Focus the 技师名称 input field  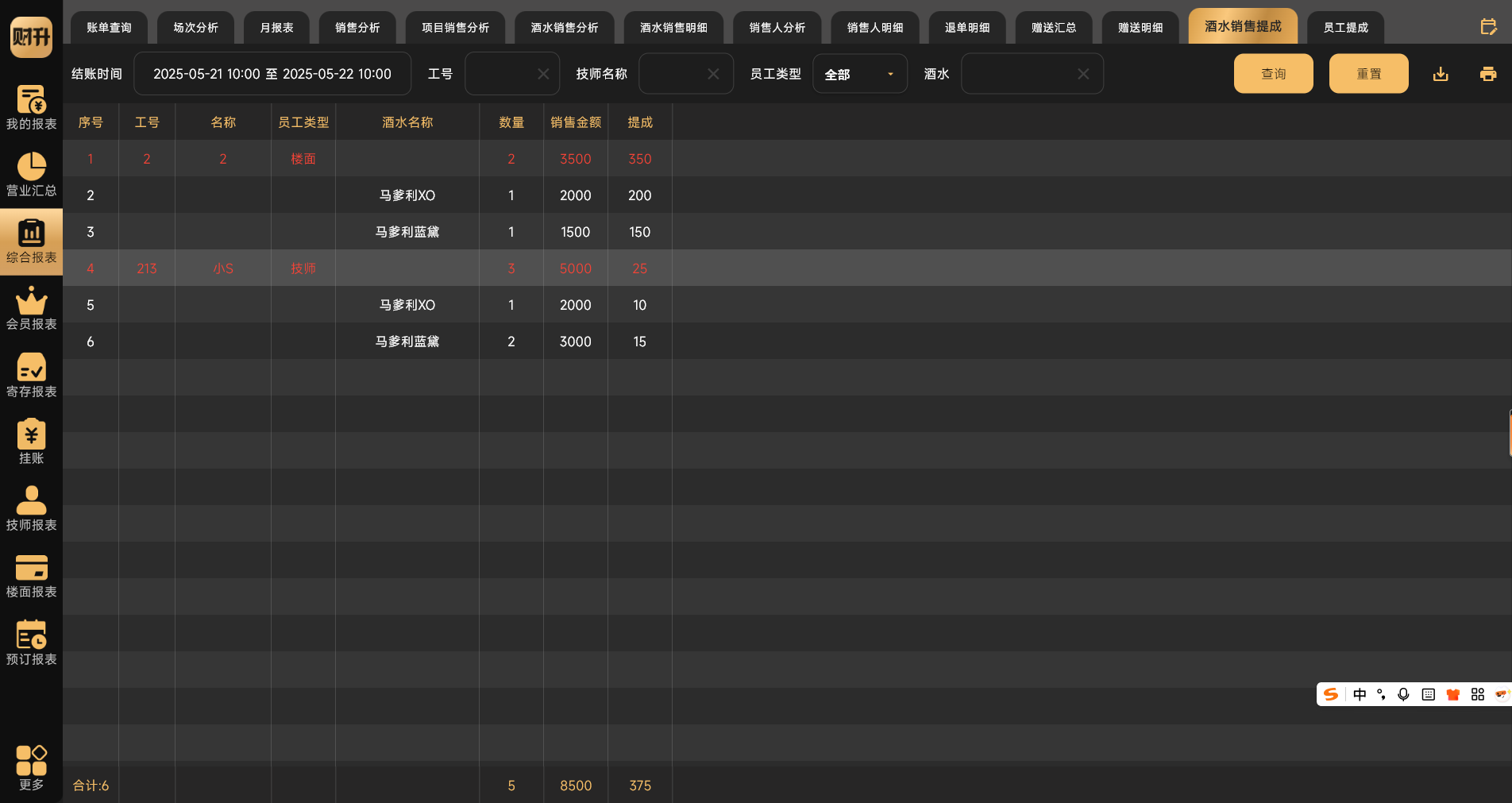(686, 74)
